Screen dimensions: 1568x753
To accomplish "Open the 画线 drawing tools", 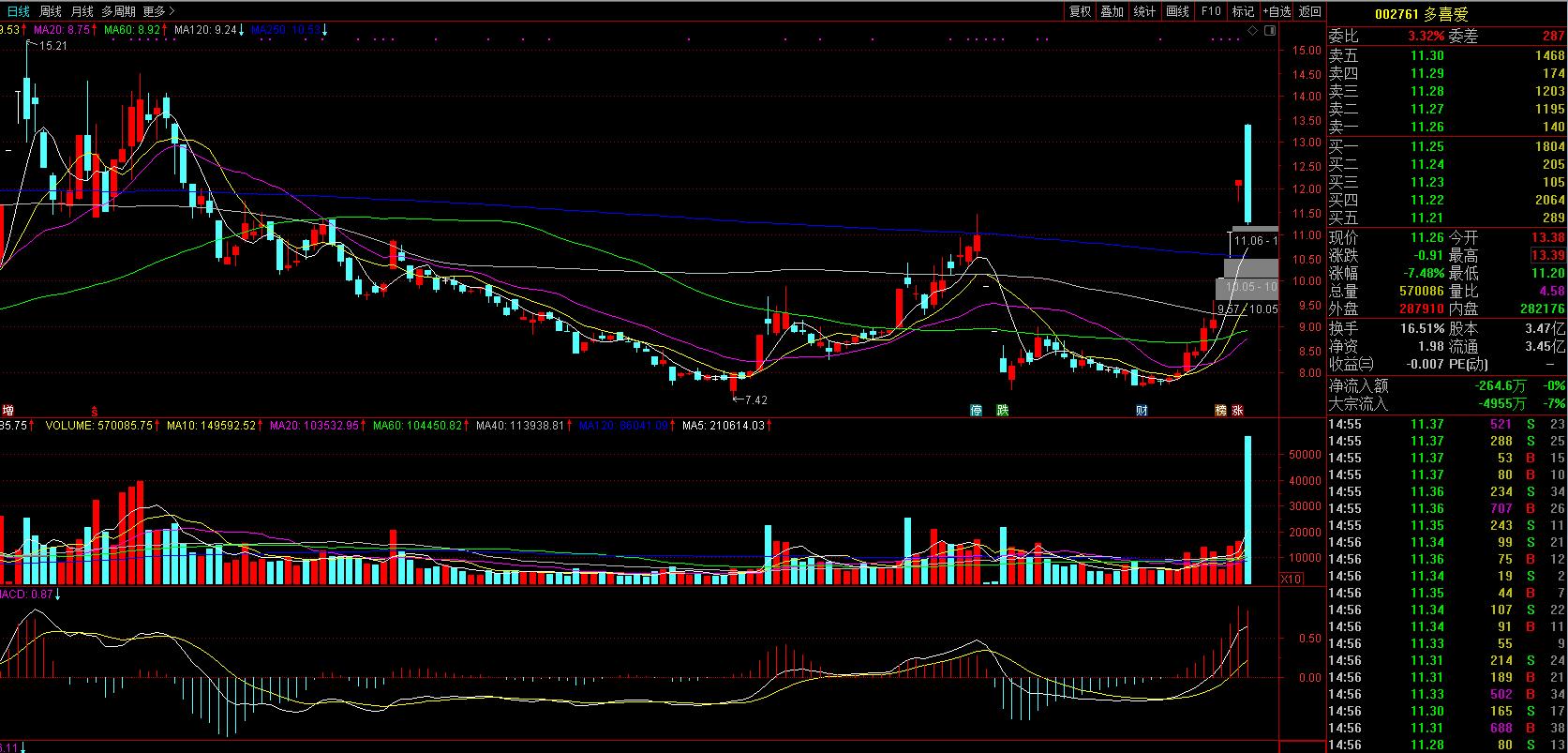I will click(x=1177, y=11).
